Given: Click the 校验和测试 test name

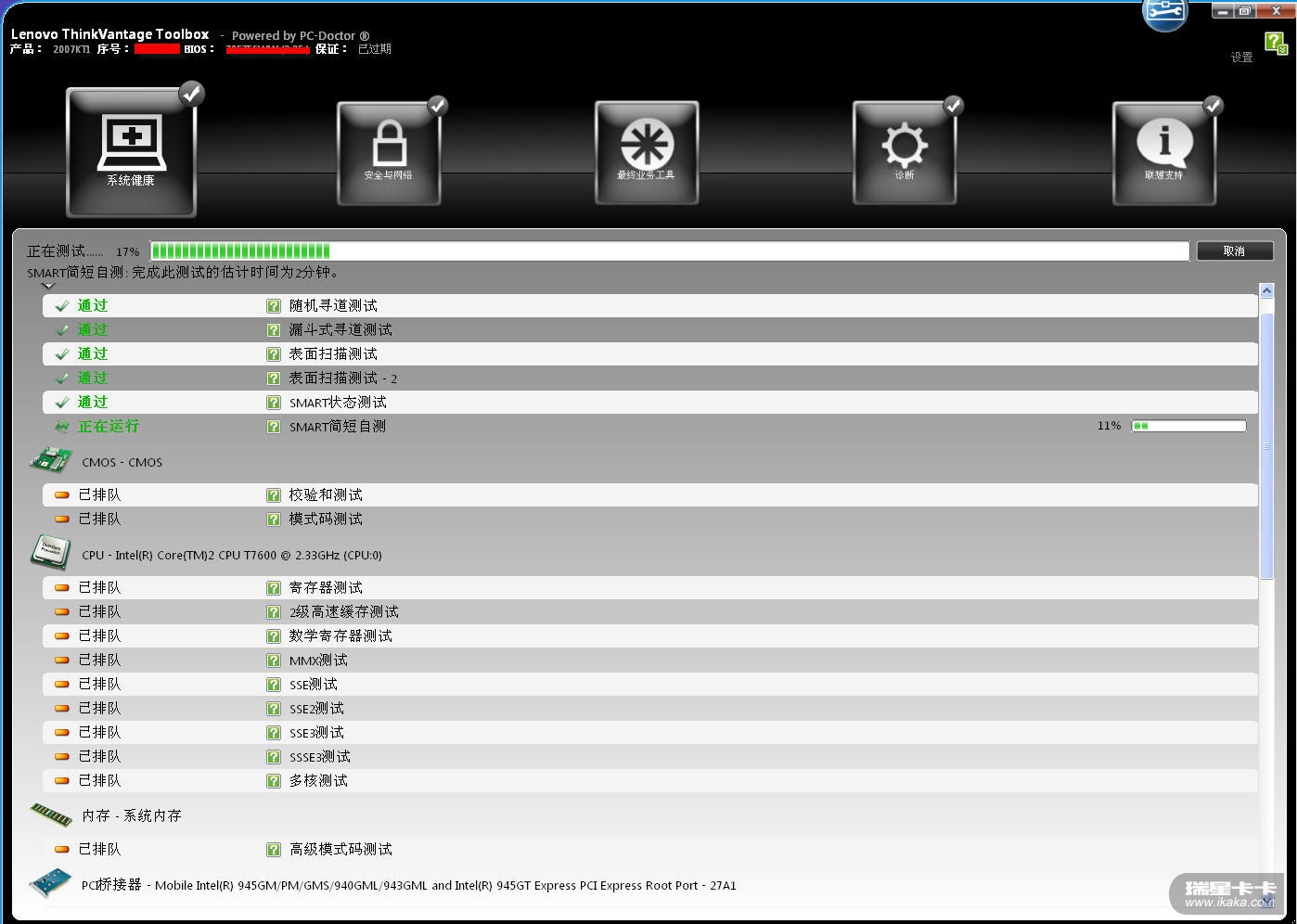Looking at the screenshot, I should click(326, 495).
